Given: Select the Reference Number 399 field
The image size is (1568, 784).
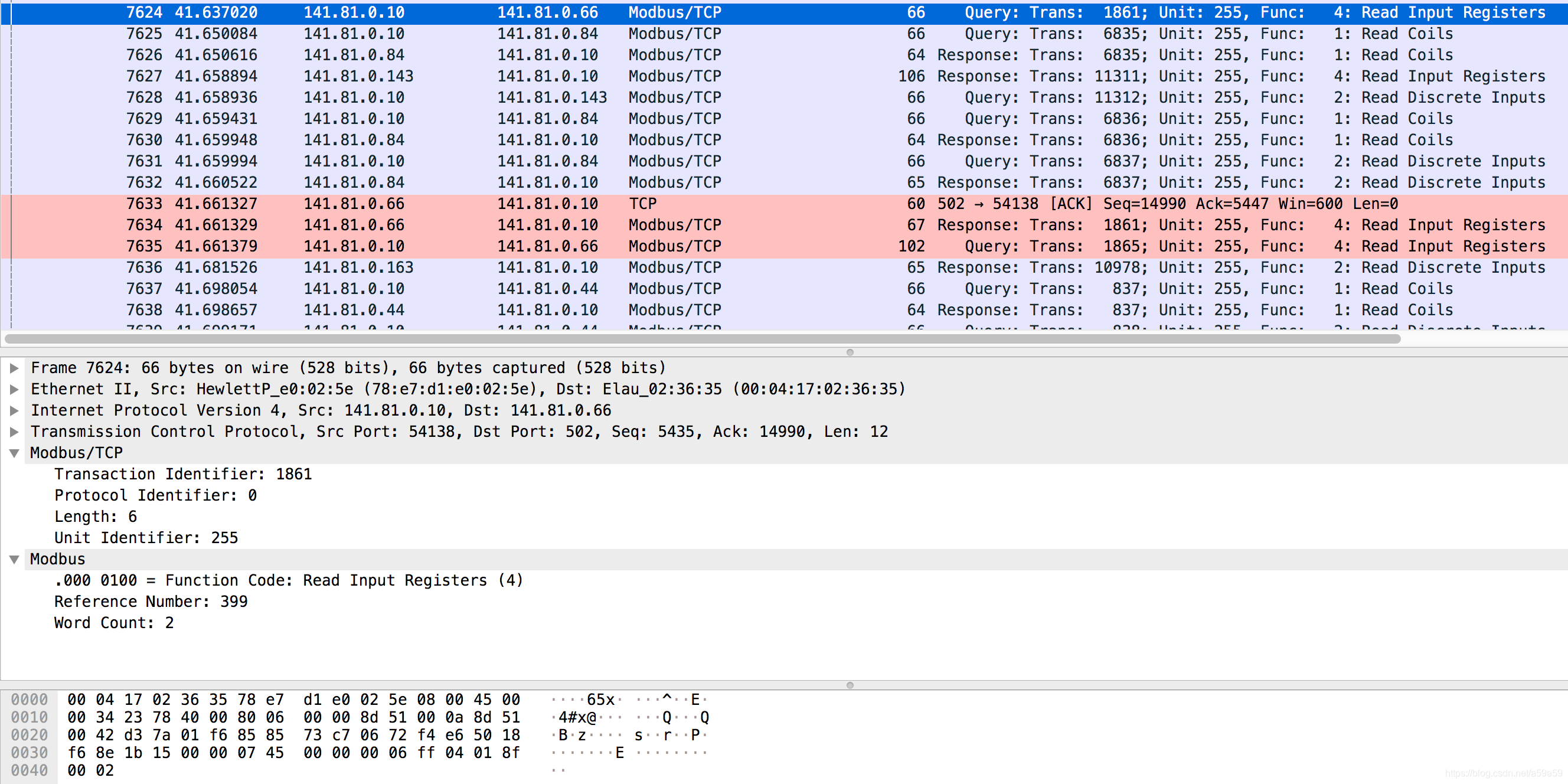Looking at the screenshot, I should [x=151, y=602].
